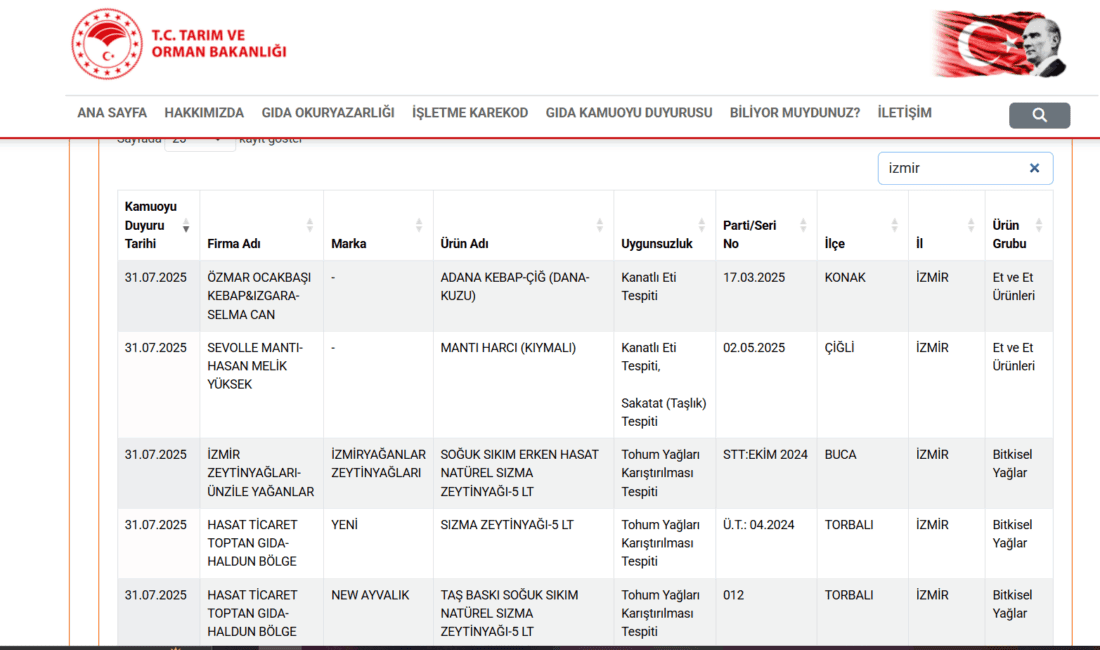Go to HAKKIMIZDA page

click(204, 113)
